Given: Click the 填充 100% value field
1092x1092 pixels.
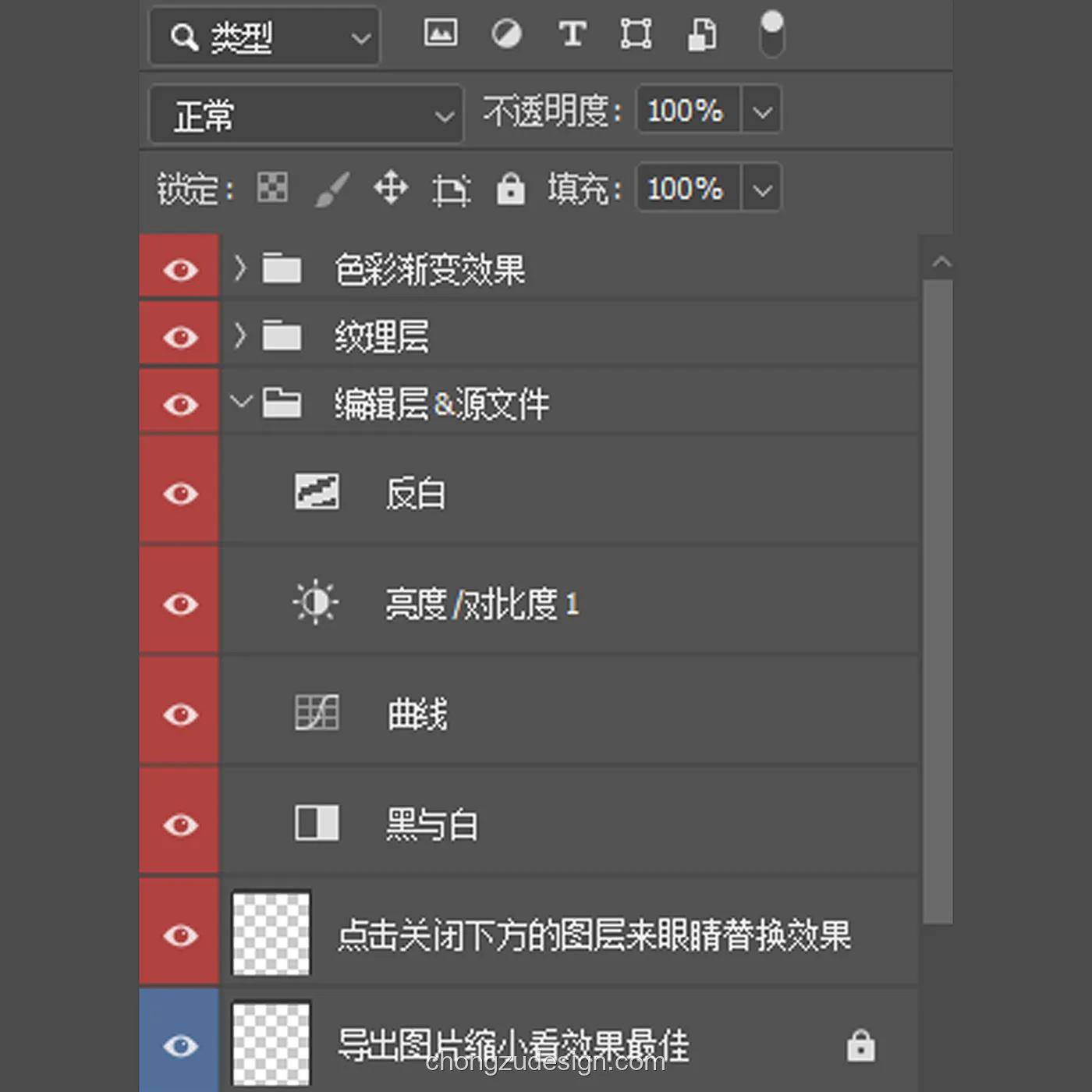Looking at the screenshot, I should [688, 188].
